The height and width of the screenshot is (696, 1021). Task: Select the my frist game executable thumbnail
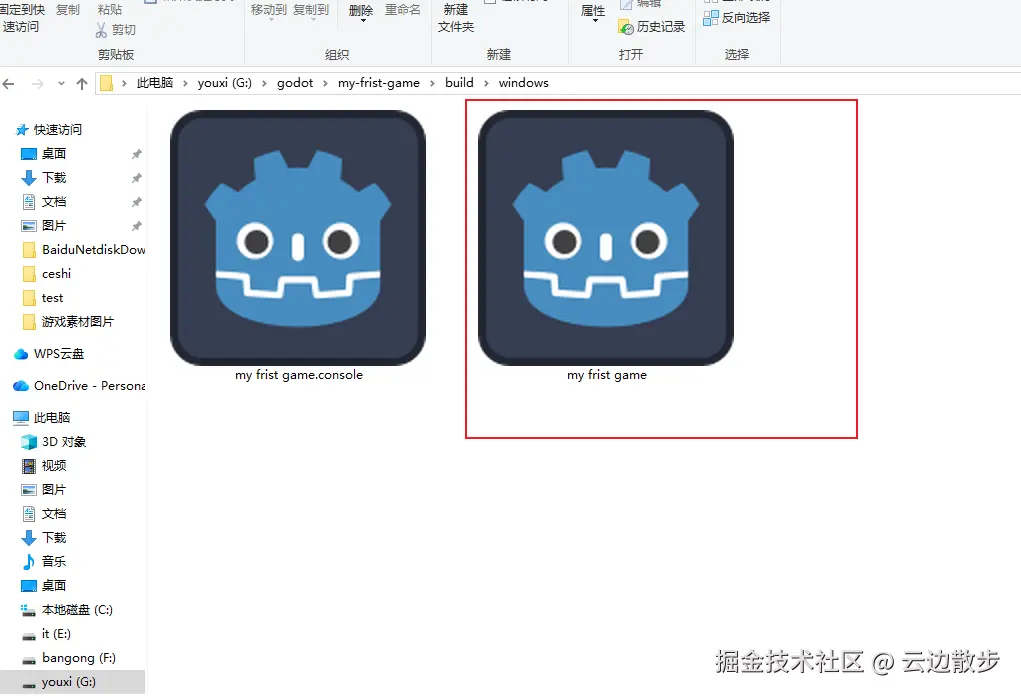pos(606,238)
